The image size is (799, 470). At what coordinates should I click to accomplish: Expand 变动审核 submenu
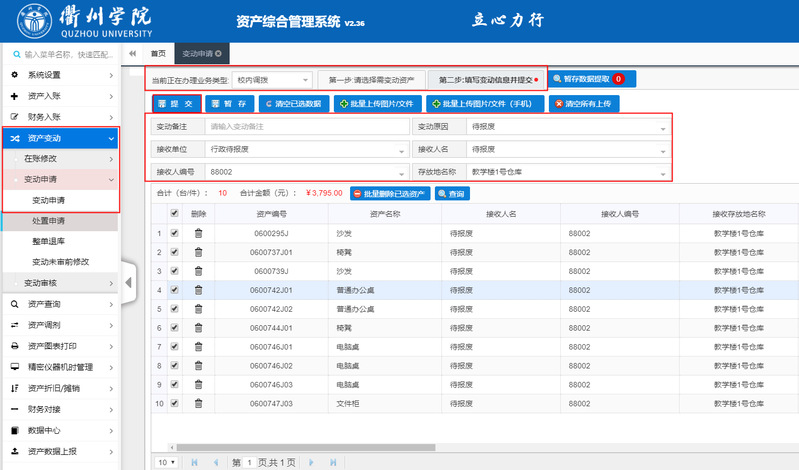click(x=61, y=283)
